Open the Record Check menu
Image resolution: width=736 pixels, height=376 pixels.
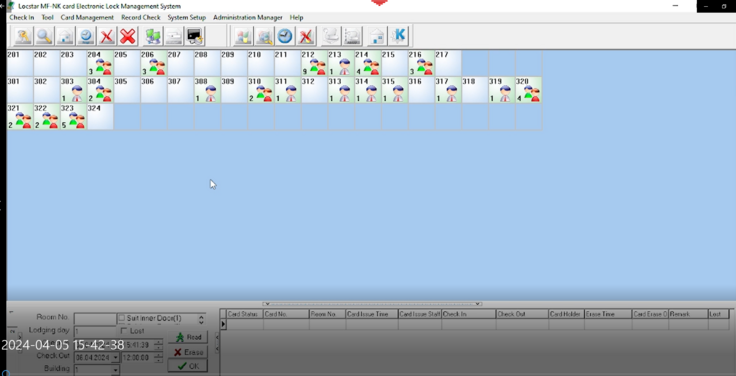[x=141, y=17]
